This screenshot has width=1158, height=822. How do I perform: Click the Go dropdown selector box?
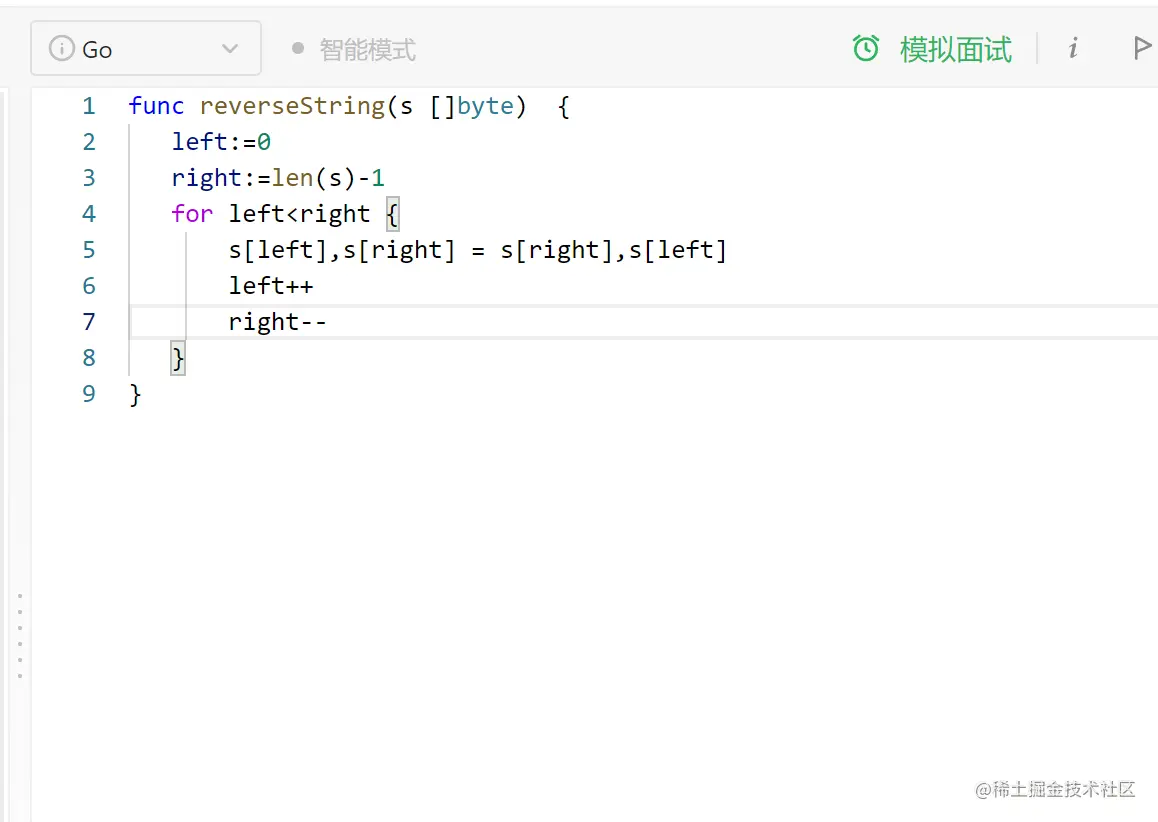[x=145, y=47]
